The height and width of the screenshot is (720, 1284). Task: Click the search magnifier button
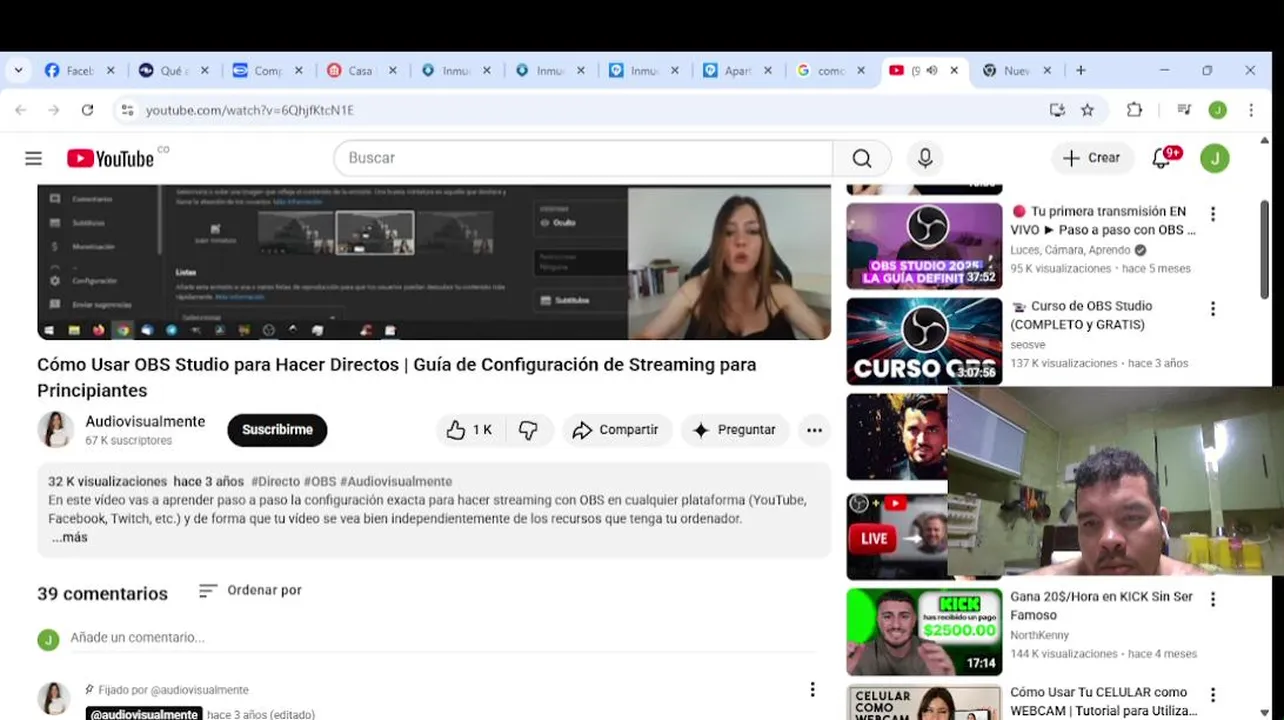click(x=862, y=158)
